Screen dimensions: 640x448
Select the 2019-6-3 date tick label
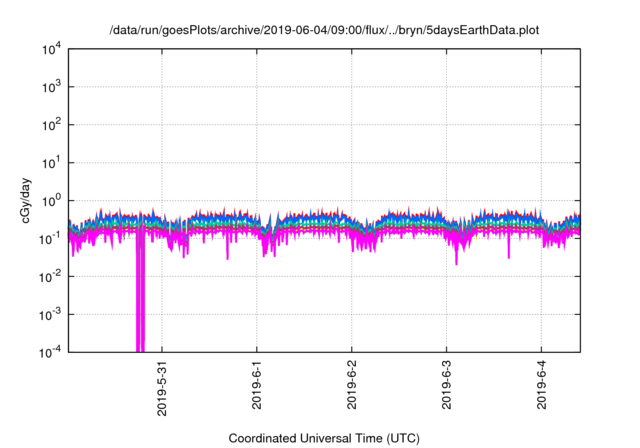tap(447, 384)
